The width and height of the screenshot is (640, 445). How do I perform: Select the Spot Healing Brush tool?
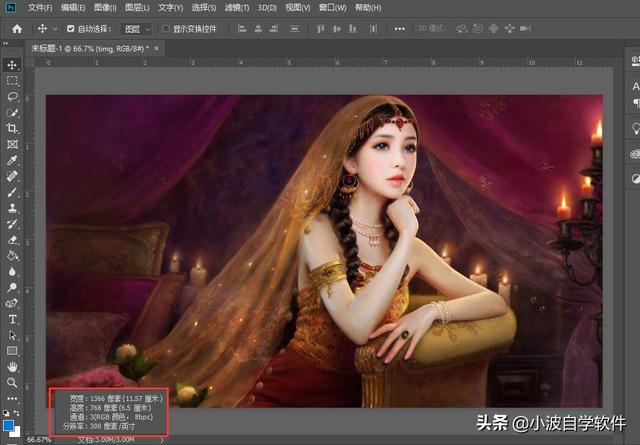point(12,176)
